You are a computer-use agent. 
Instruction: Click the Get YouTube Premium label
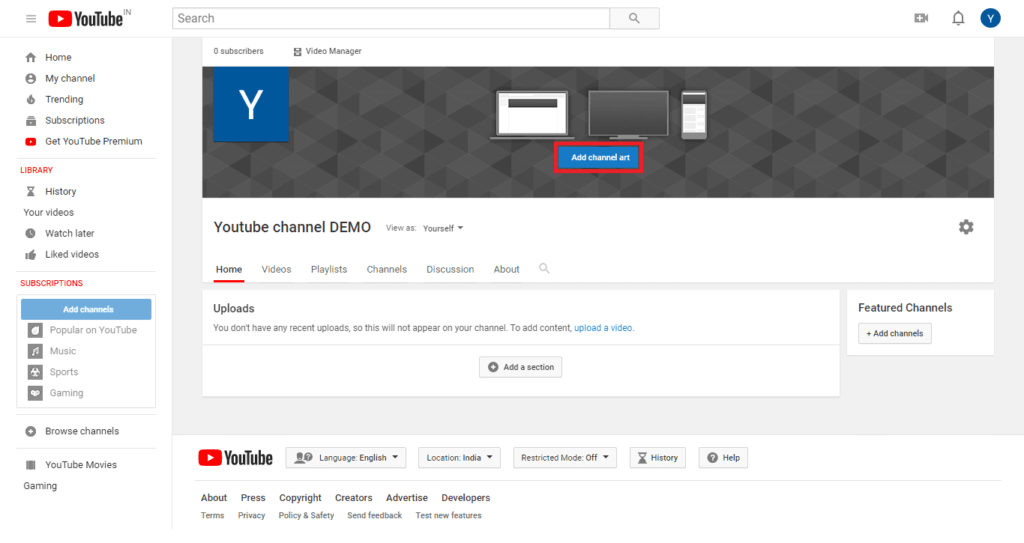(93, 141)
